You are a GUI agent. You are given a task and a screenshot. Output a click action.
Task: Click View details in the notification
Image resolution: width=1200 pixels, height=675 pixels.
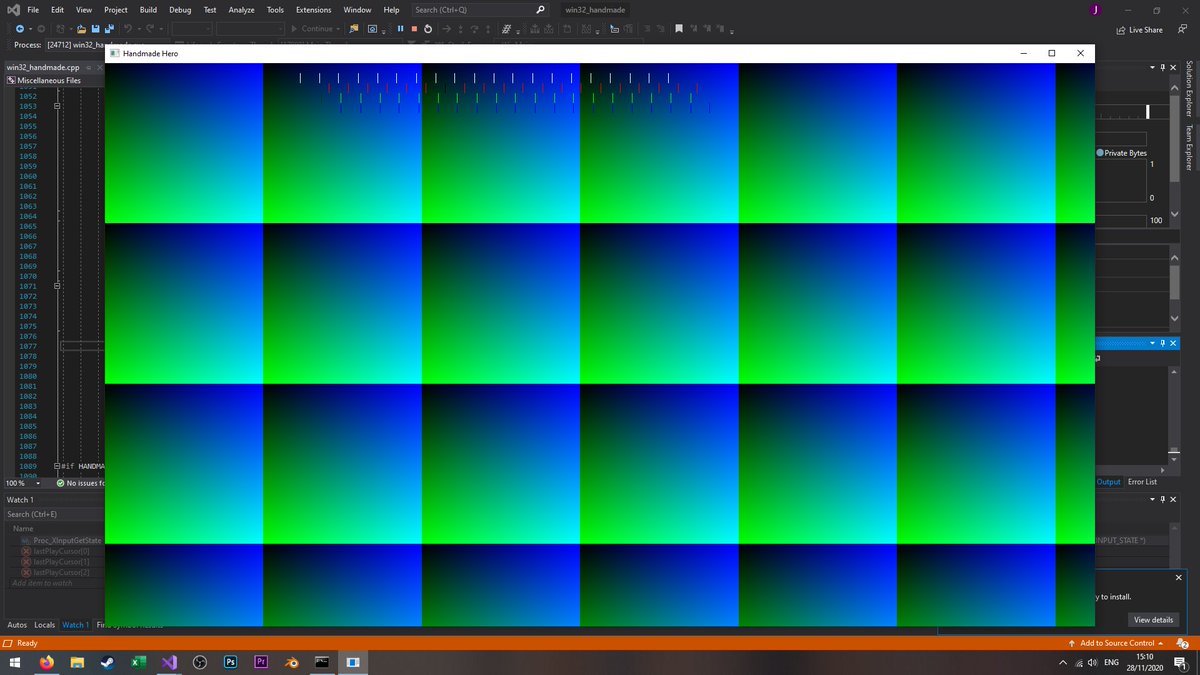tap(1153, 620)
